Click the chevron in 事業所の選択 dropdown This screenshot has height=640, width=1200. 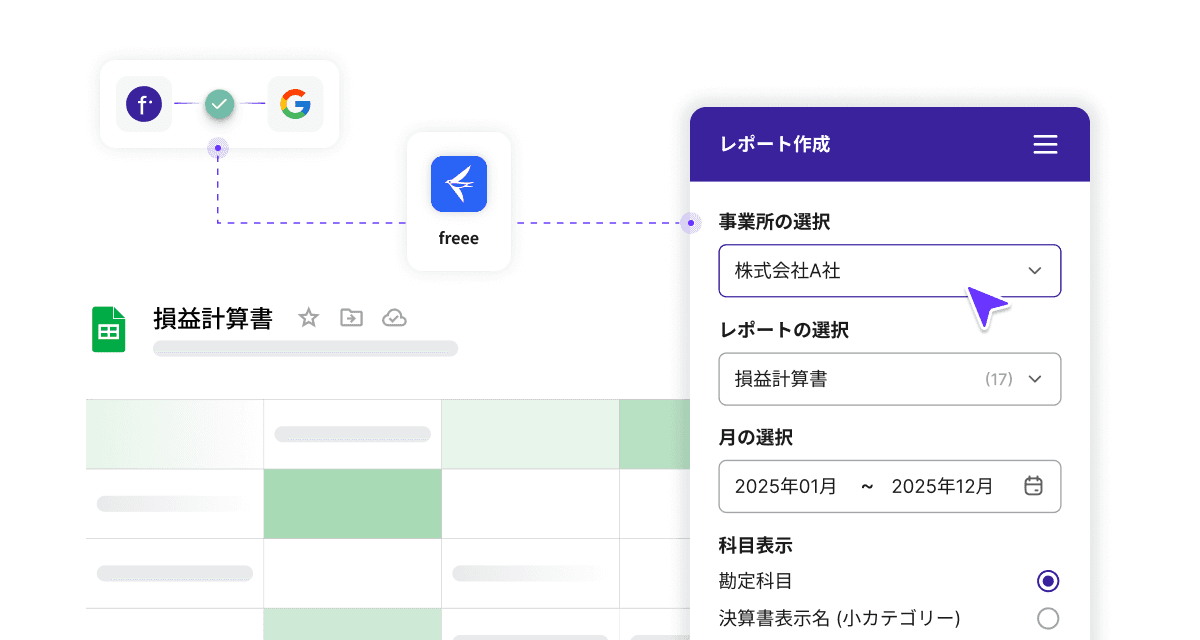(x=1035, y=271)
